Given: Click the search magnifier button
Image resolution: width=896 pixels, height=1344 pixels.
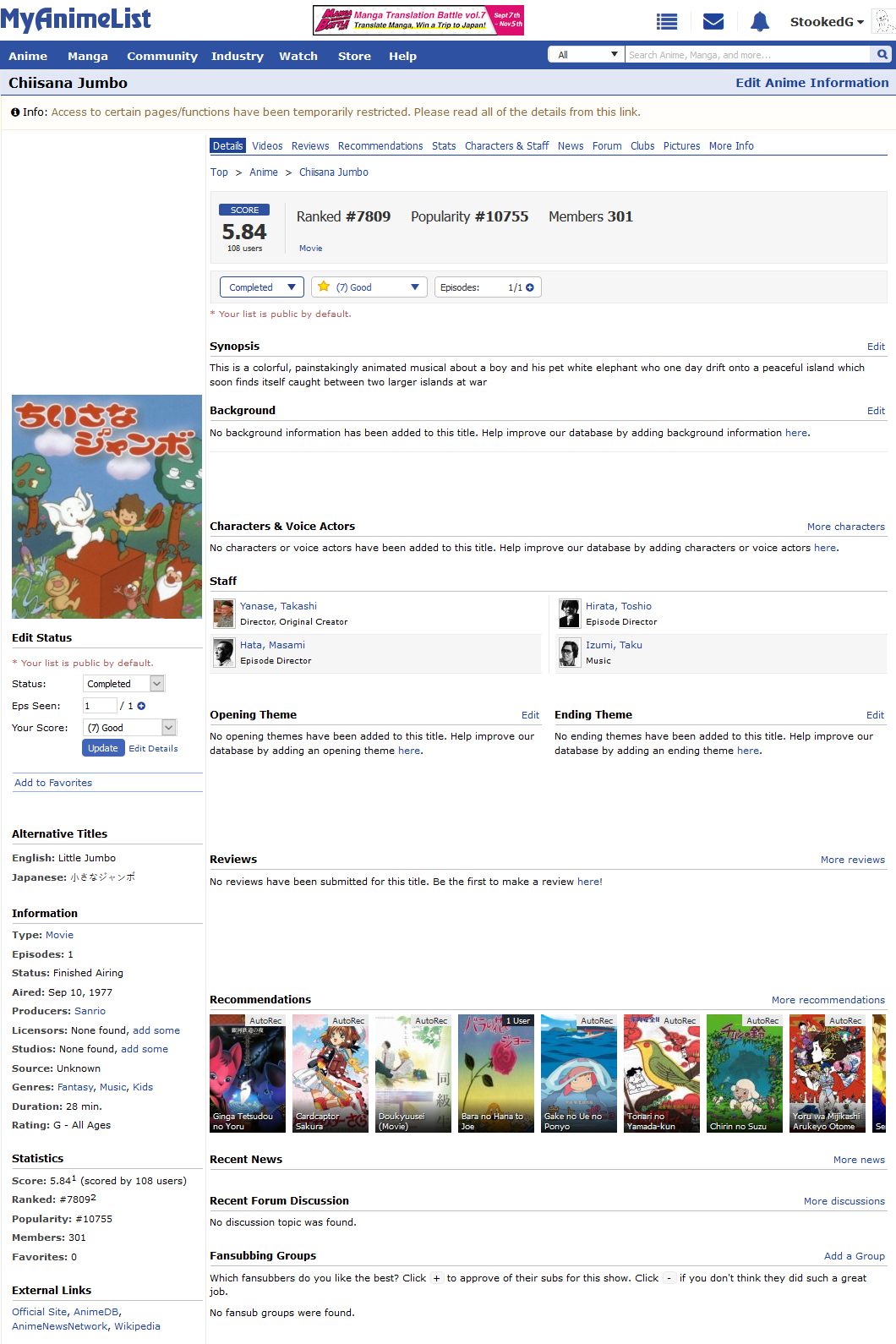Looking at the screenshot, I should pyautogui.click(x=882, y=55).
